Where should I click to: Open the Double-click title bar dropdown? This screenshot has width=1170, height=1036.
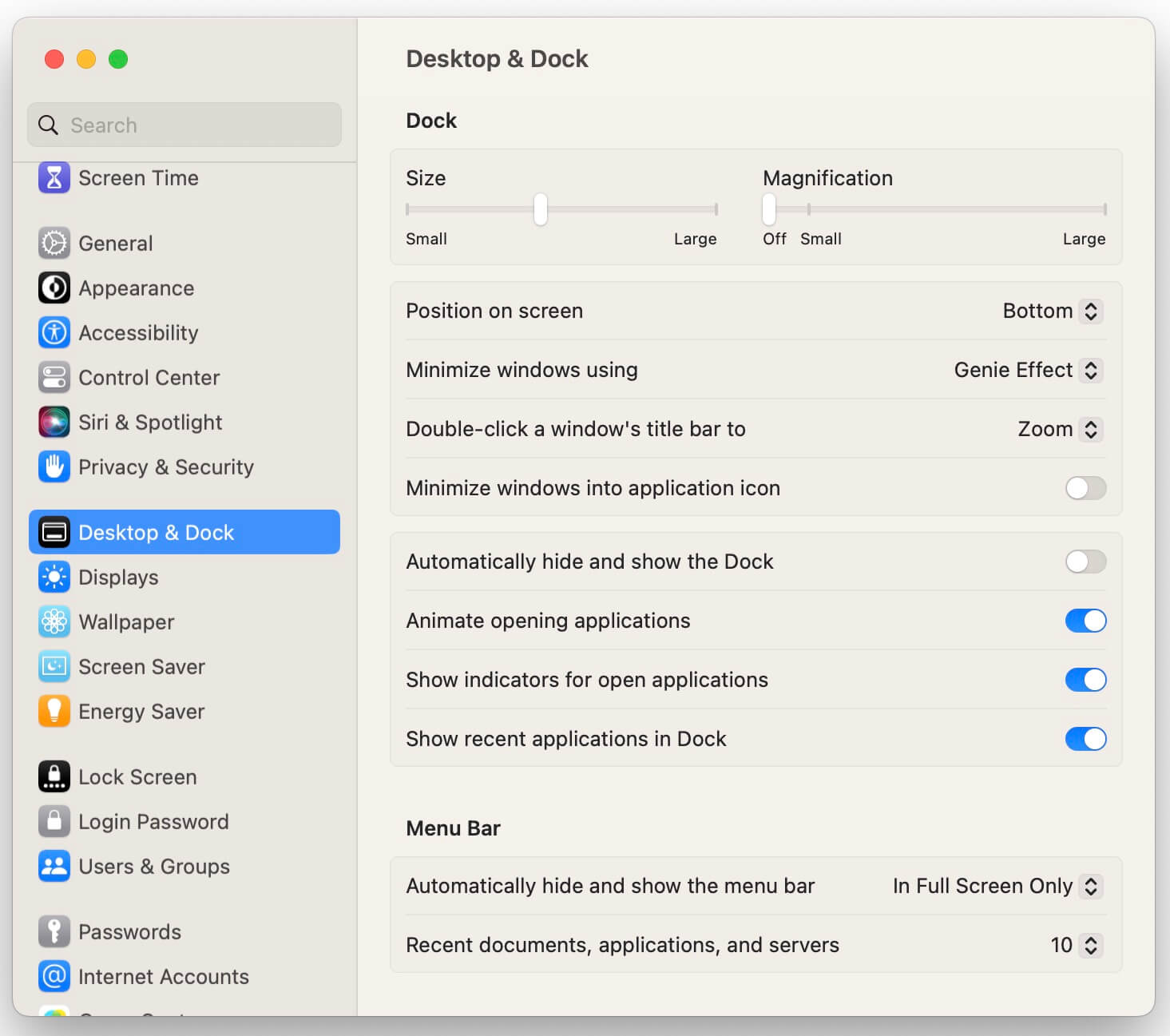point(1060,429)
